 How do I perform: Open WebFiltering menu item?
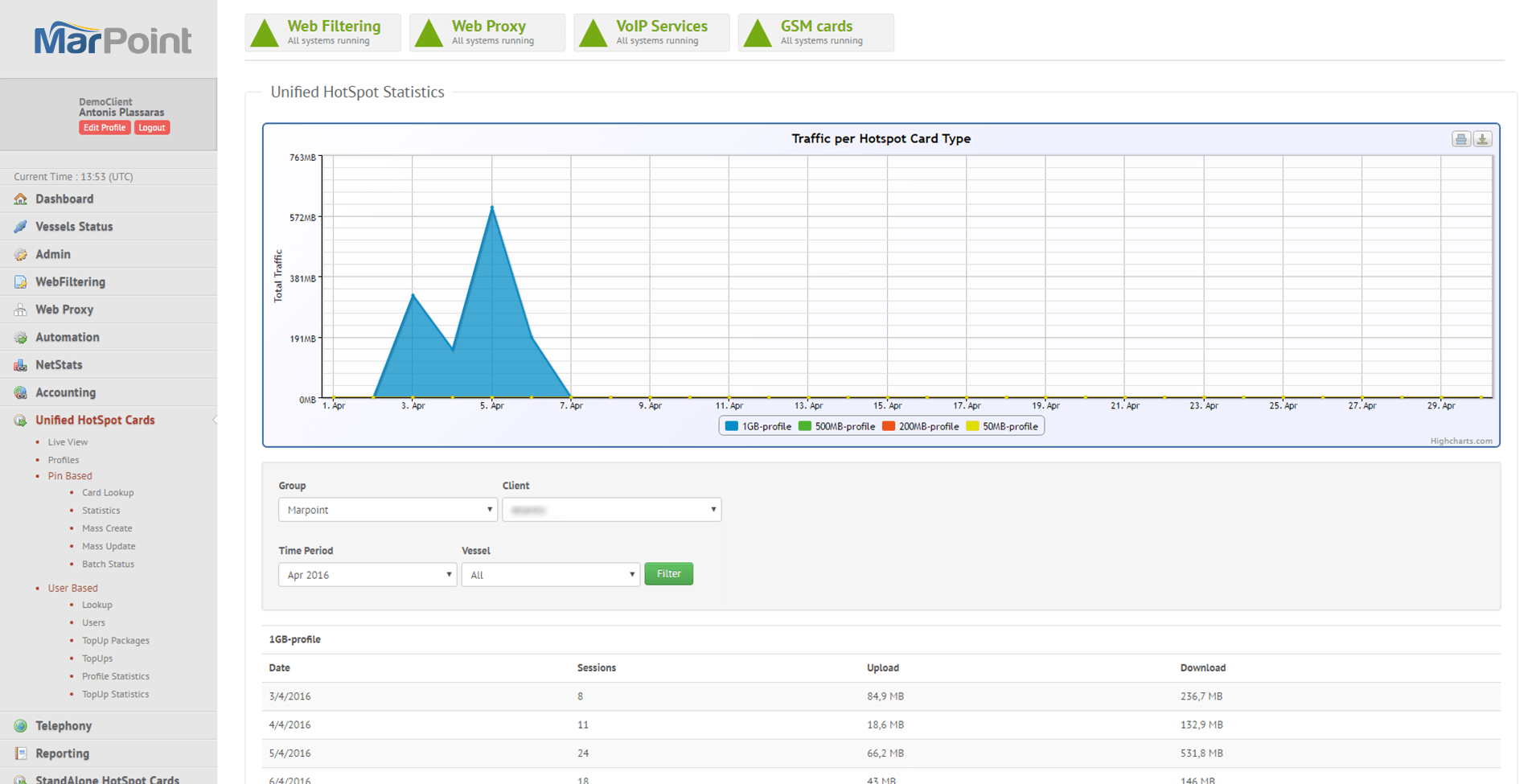pyautogui.click(x=70, y=282)
